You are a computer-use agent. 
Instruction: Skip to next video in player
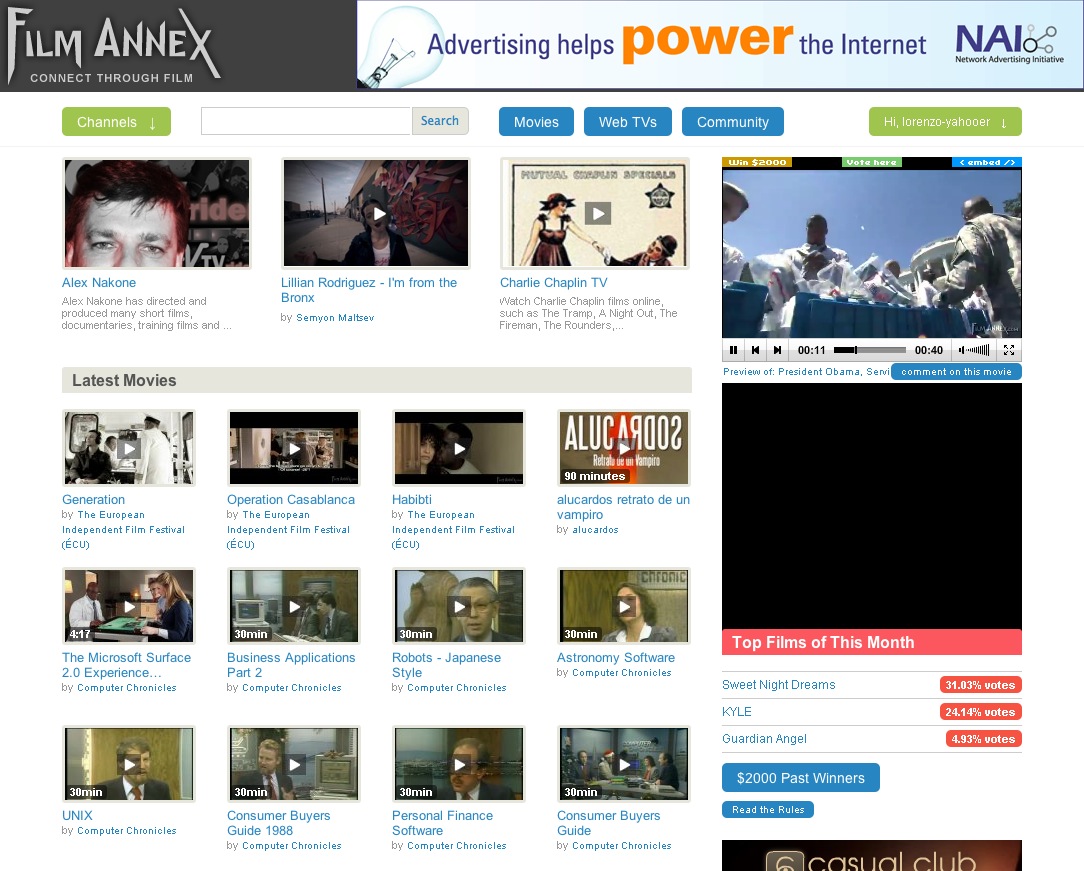777,350
